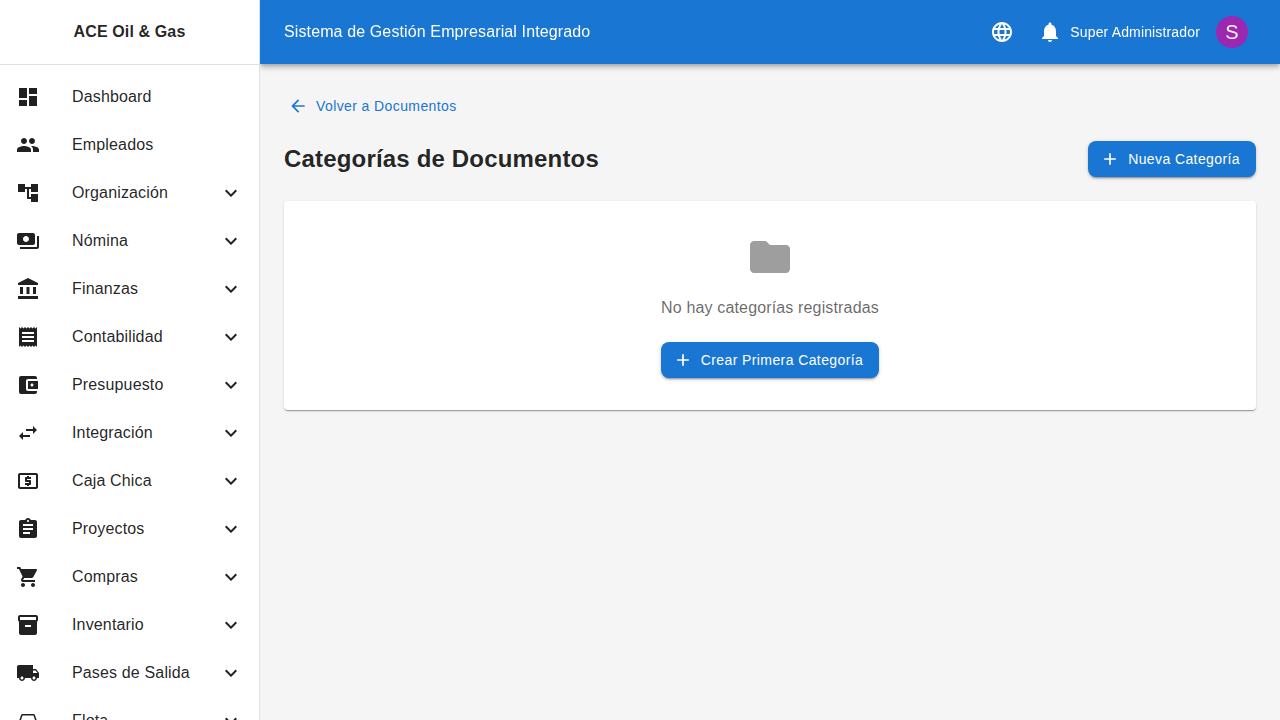The height and width of the screenshot is (720, 1280).
Task: Click the Nómina wallet icon
Action: tap(27, 240)
